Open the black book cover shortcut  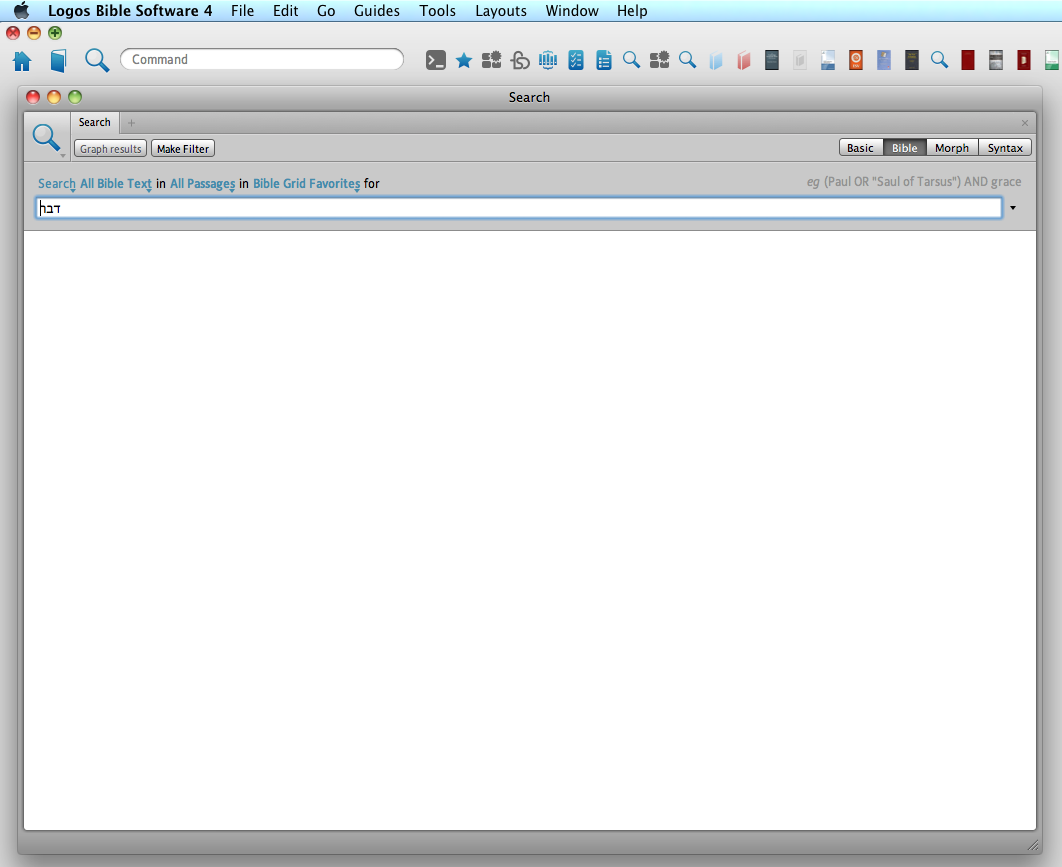pos(912,60)
